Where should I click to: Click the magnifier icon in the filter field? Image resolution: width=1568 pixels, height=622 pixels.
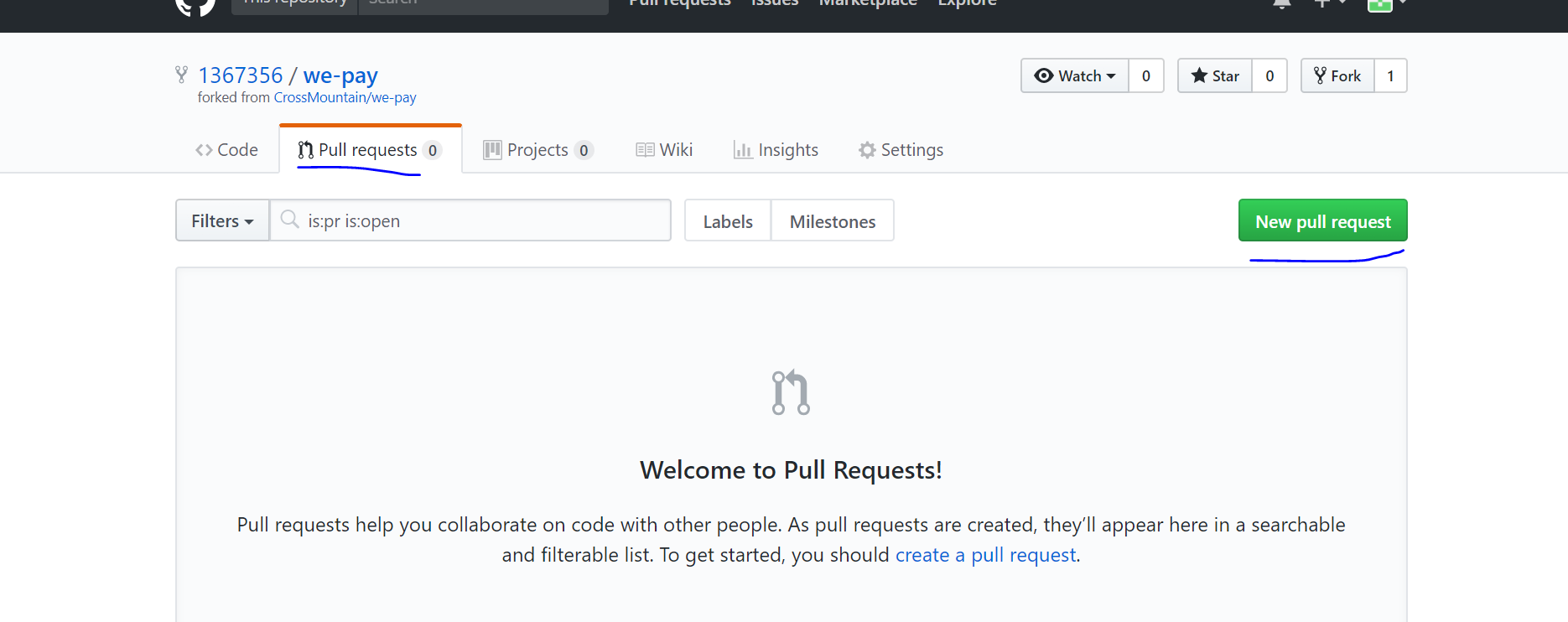[x=289, y=220]
